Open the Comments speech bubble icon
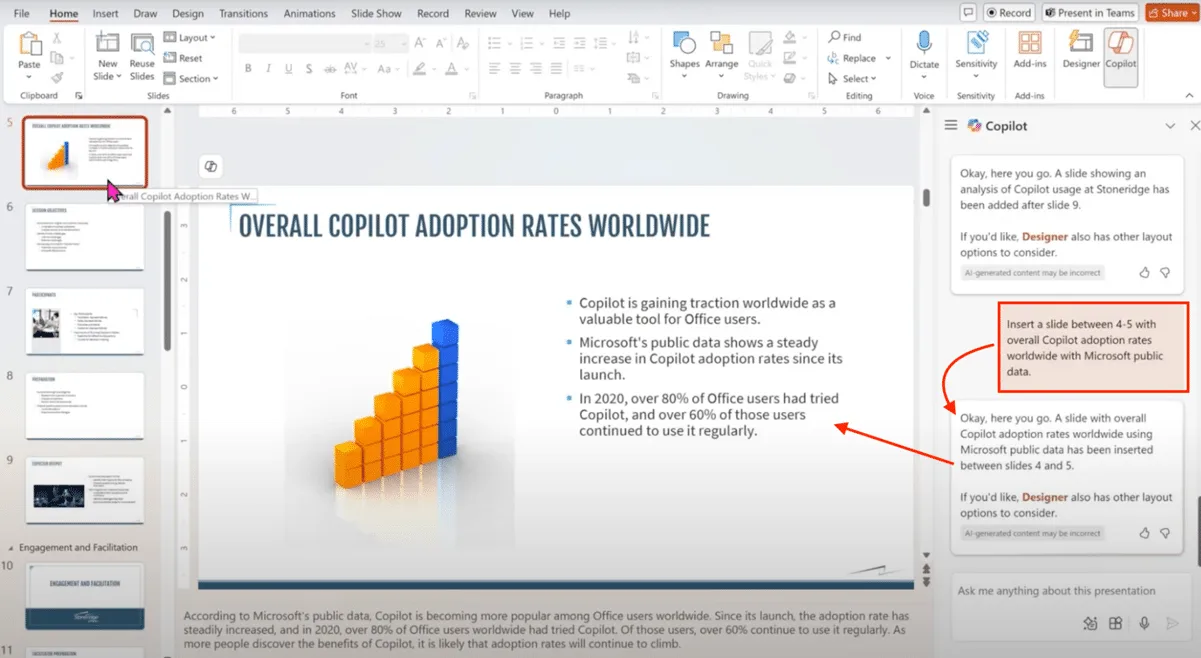Image resolution: width=1201 pixels, height=658 pixels. (967, 13)
